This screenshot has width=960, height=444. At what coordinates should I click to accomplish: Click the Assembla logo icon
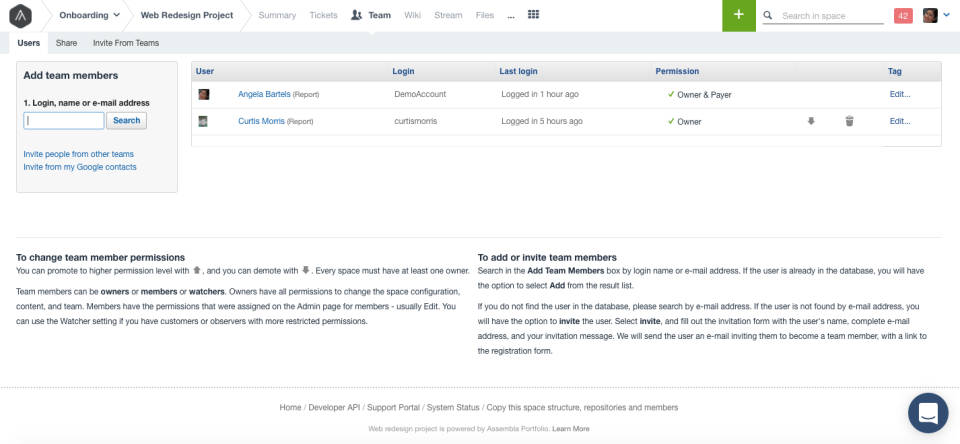pos(19,16)
